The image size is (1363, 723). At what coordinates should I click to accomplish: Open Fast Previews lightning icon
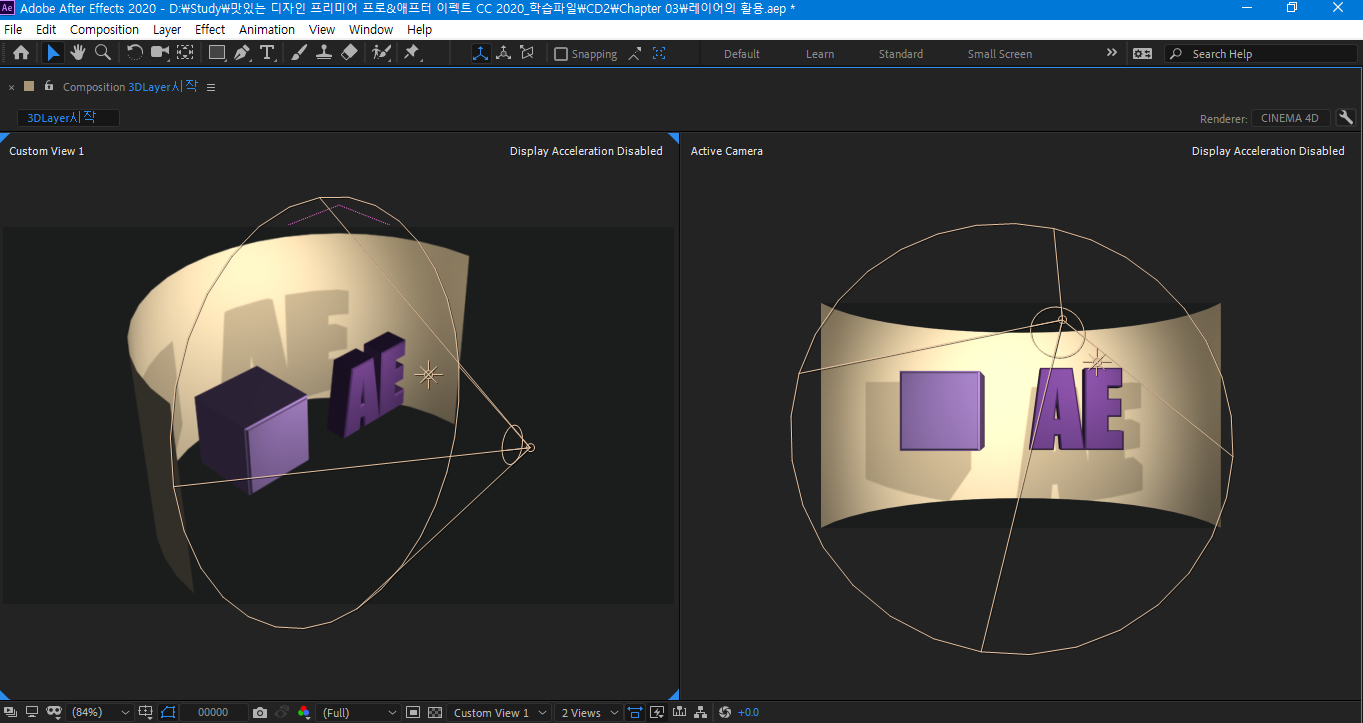tap(657, 712)
